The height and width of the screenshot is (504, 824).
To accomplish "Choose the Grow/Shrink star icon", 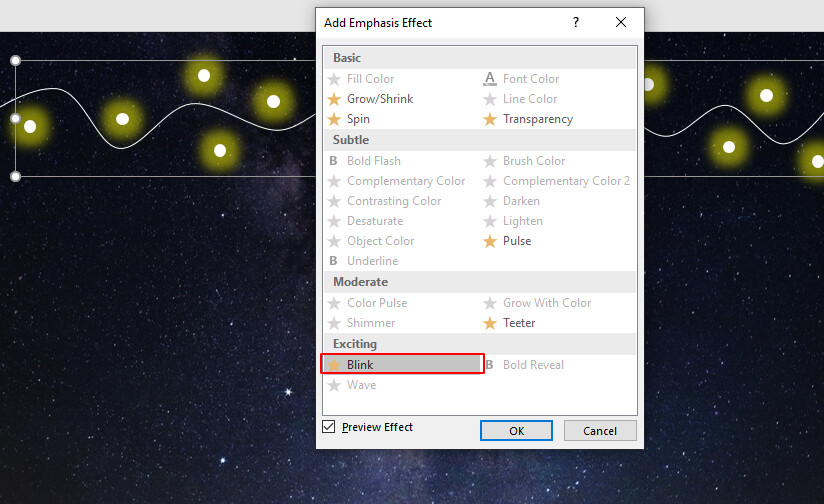I will point(334,99).
